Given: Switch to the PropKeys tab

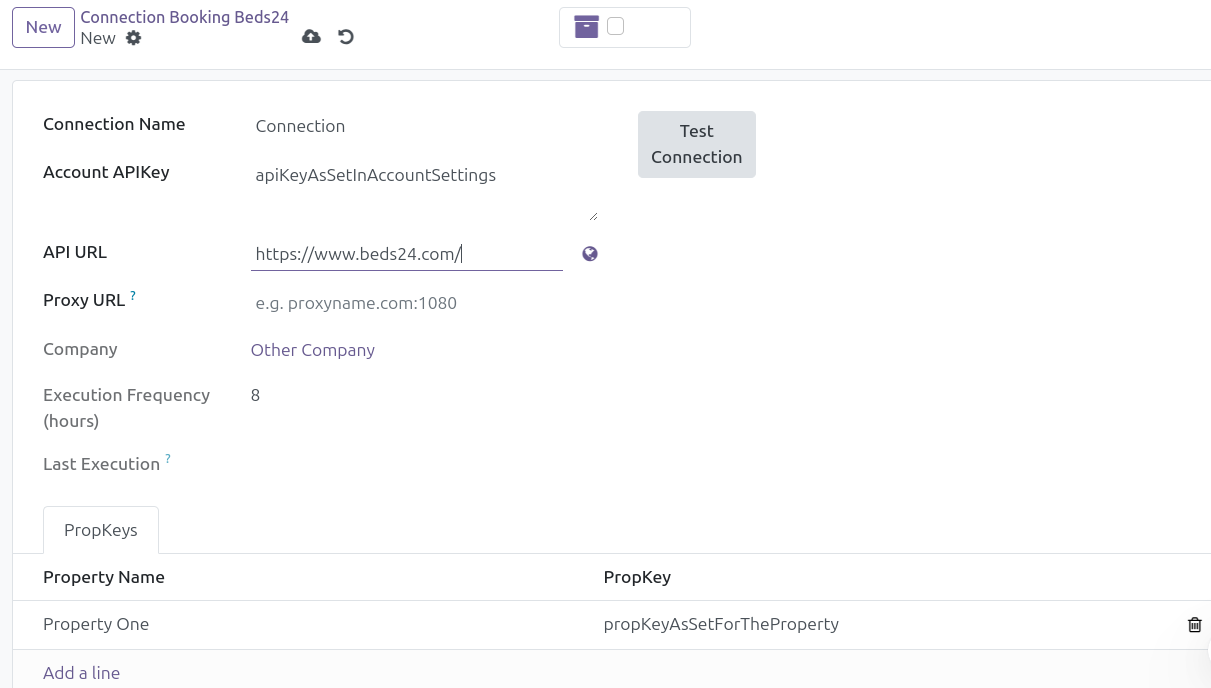Looking at the screenshot, I should [101, 530].
